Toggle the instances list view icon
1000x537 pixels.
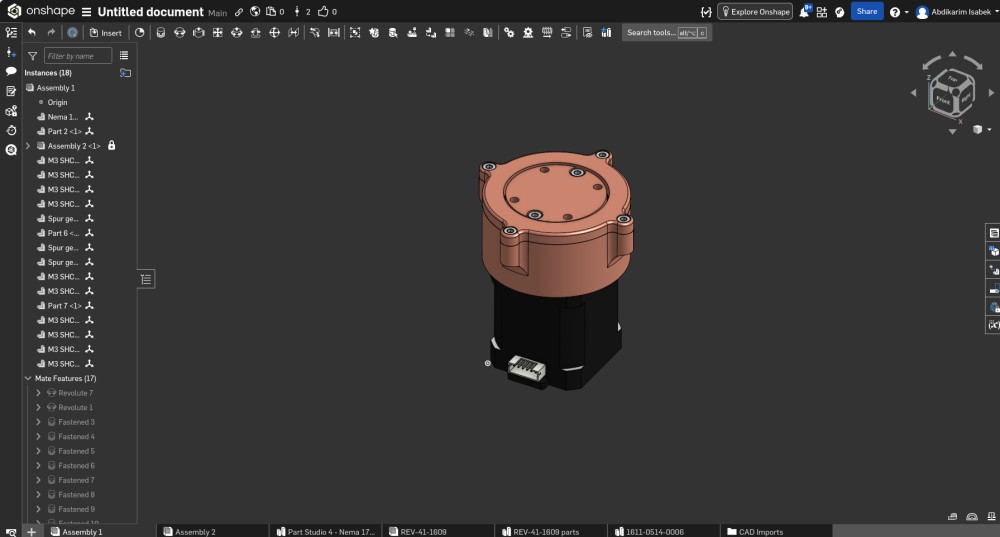click(x=124, y=55)
